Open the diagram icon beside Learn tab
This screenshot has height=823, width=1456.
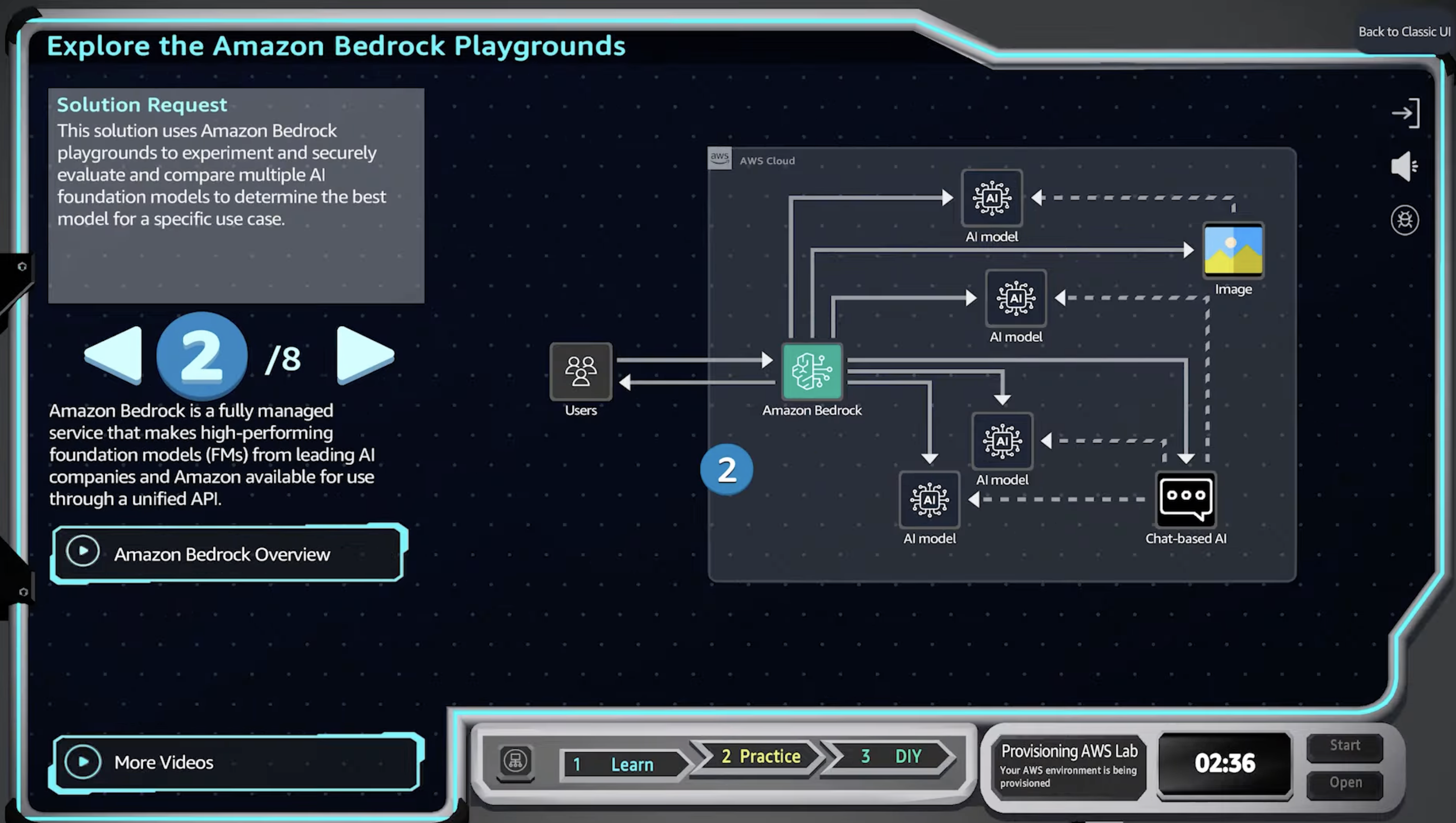pos(515,761)
